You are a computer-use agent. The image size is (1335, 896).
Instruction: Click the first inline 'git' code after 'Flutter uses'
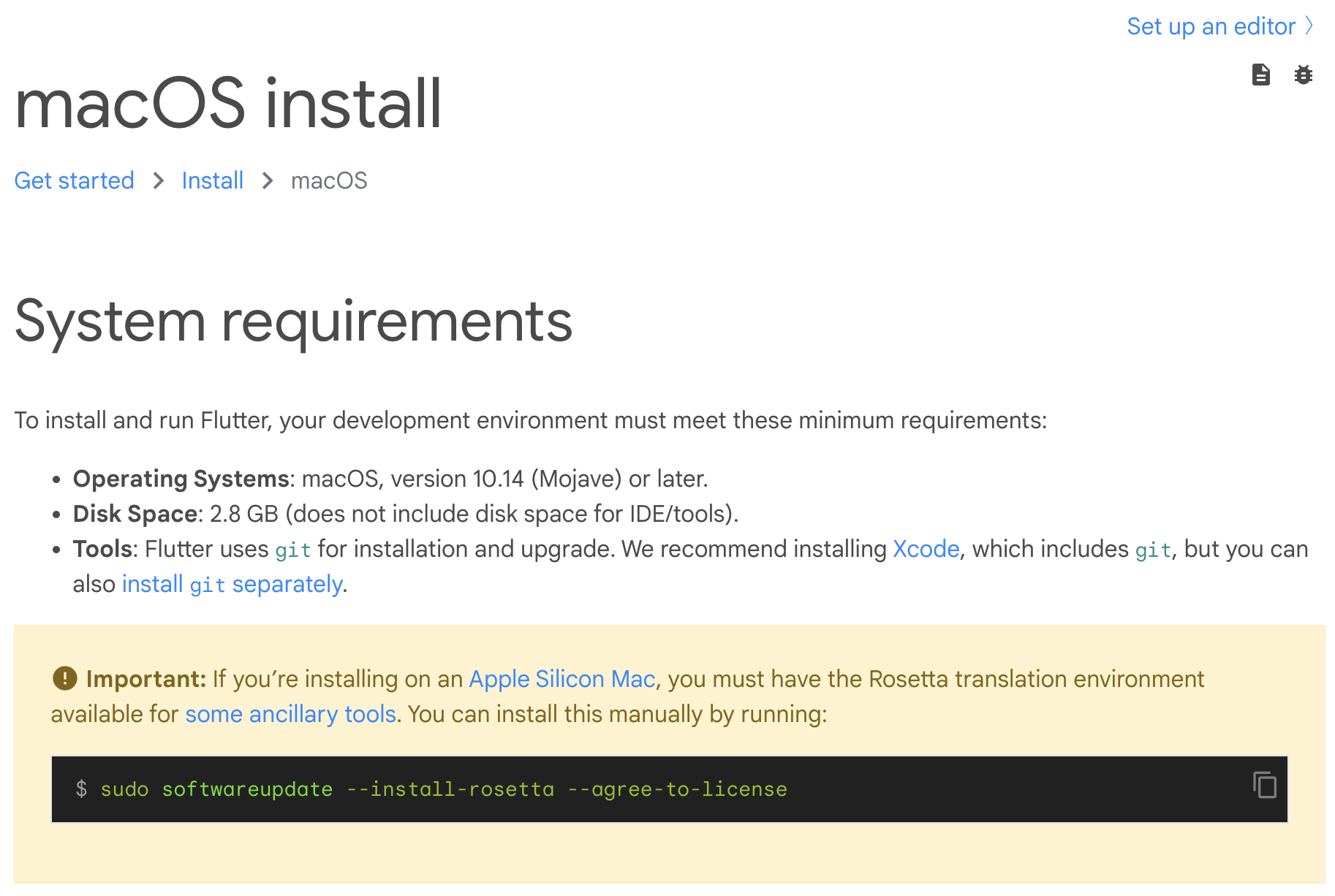click(293, 550)
